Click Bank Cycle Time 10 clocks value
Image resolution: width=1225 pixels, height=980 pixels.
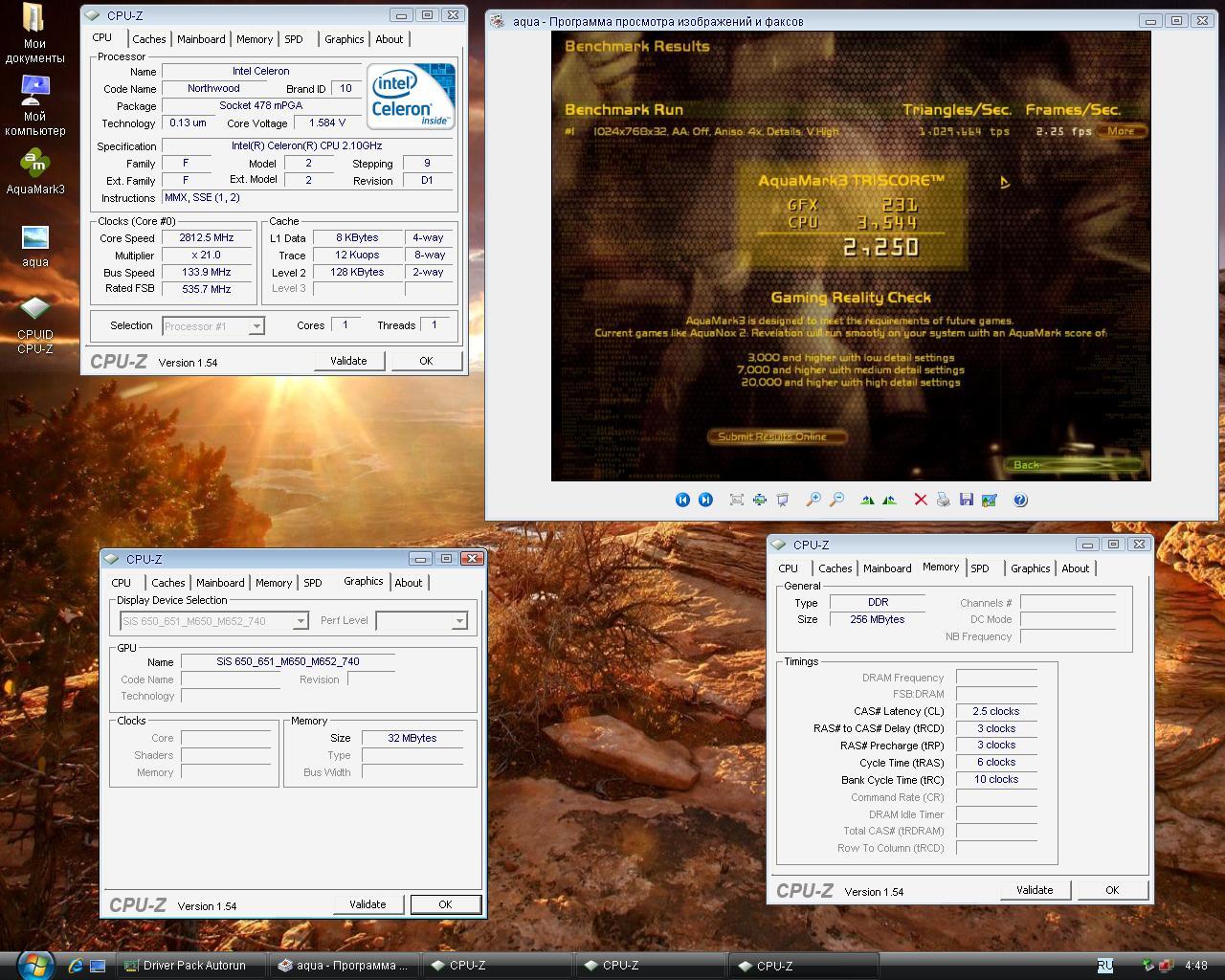[996, 780]
